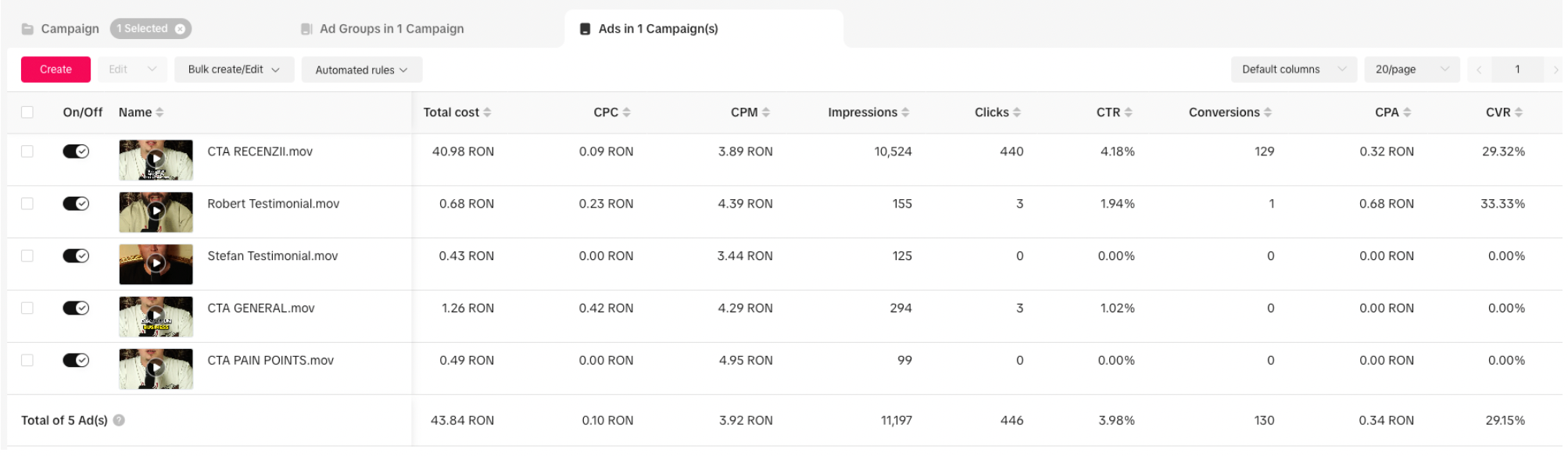This screenshot has height=456, width=1568.
Task: Open the Default columns selector
Action: 1293,69
